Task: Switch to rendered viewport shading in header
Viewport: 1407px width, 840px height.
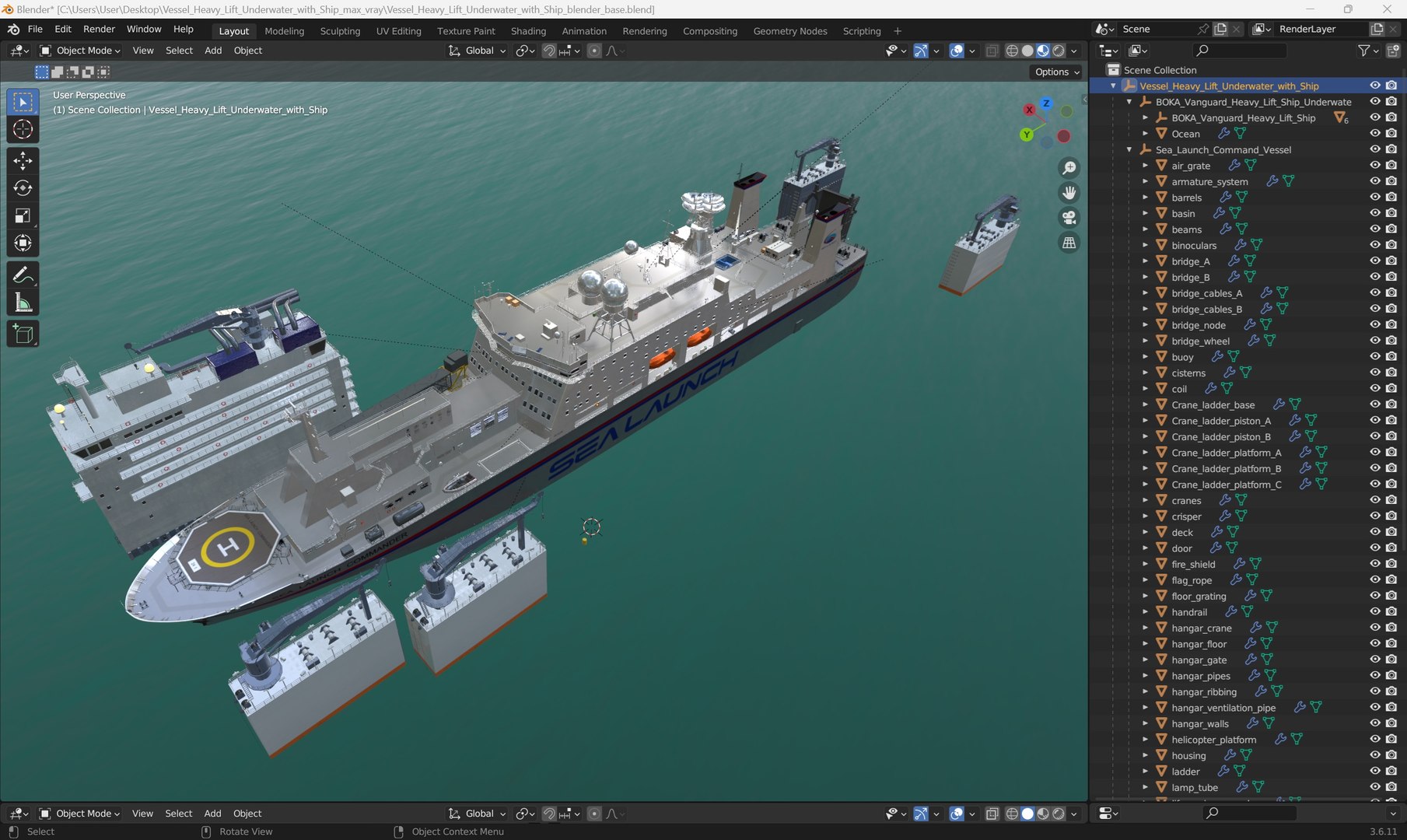Action: pos(1059,51)
